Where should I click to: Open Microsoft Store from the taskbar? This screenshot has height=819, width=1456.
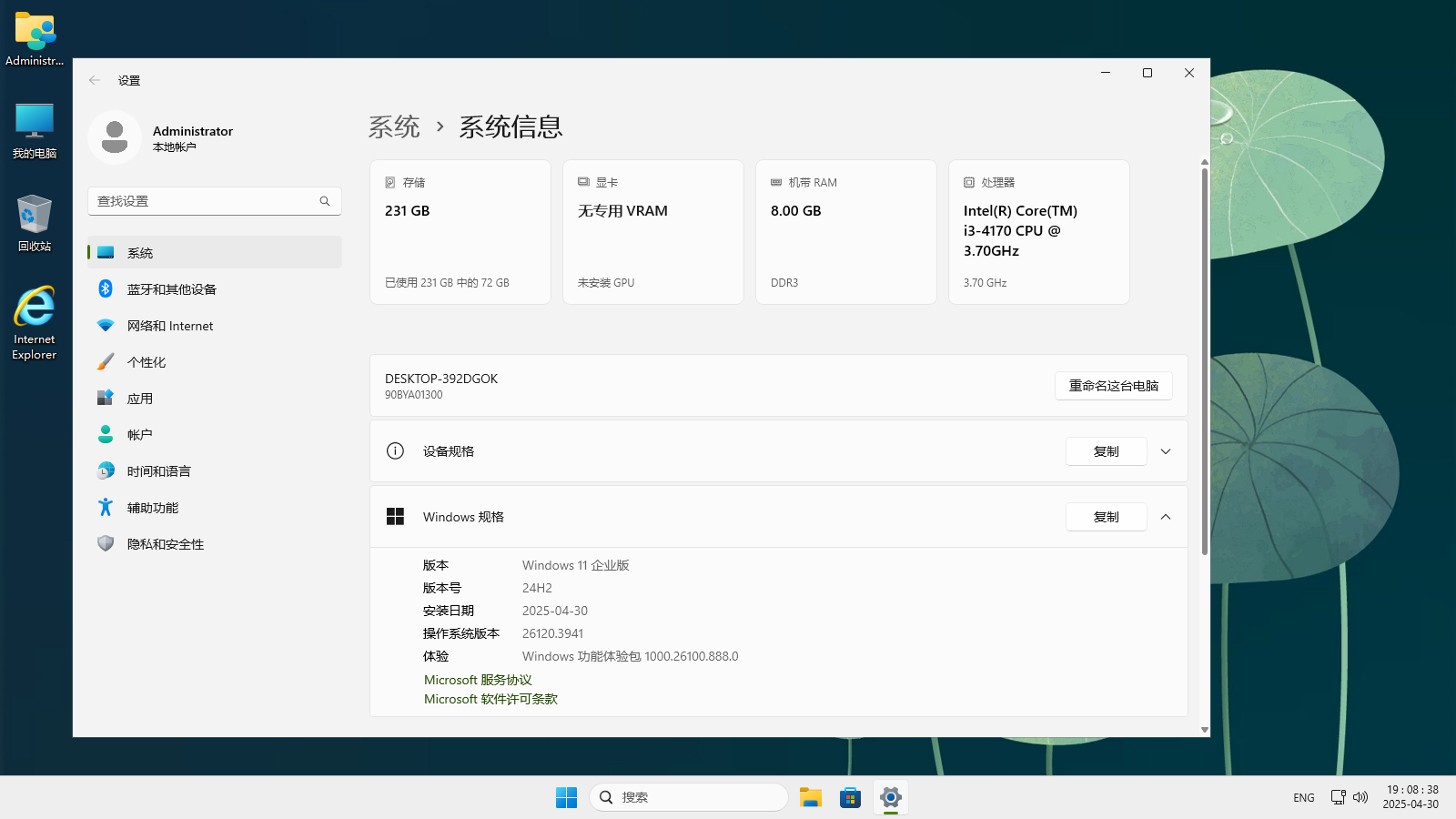[850, 797]
